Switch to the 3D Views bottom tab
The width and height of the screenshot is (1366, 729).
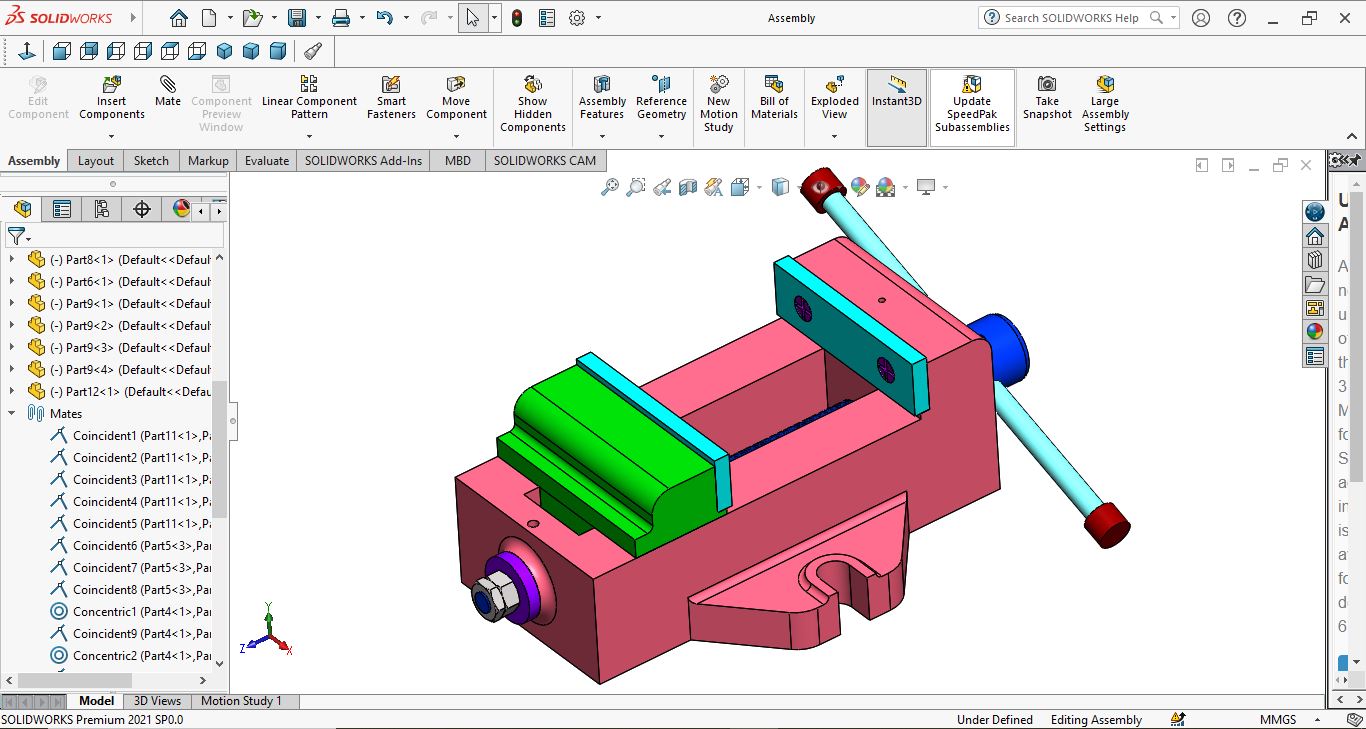pos(158,701)
